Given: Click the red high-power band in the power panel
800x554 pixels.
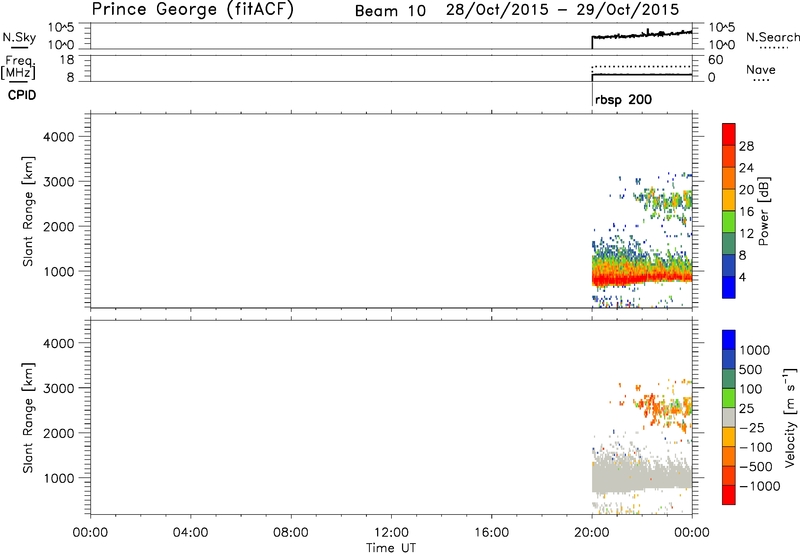Looking at the screenshot, I should (642, 278).
